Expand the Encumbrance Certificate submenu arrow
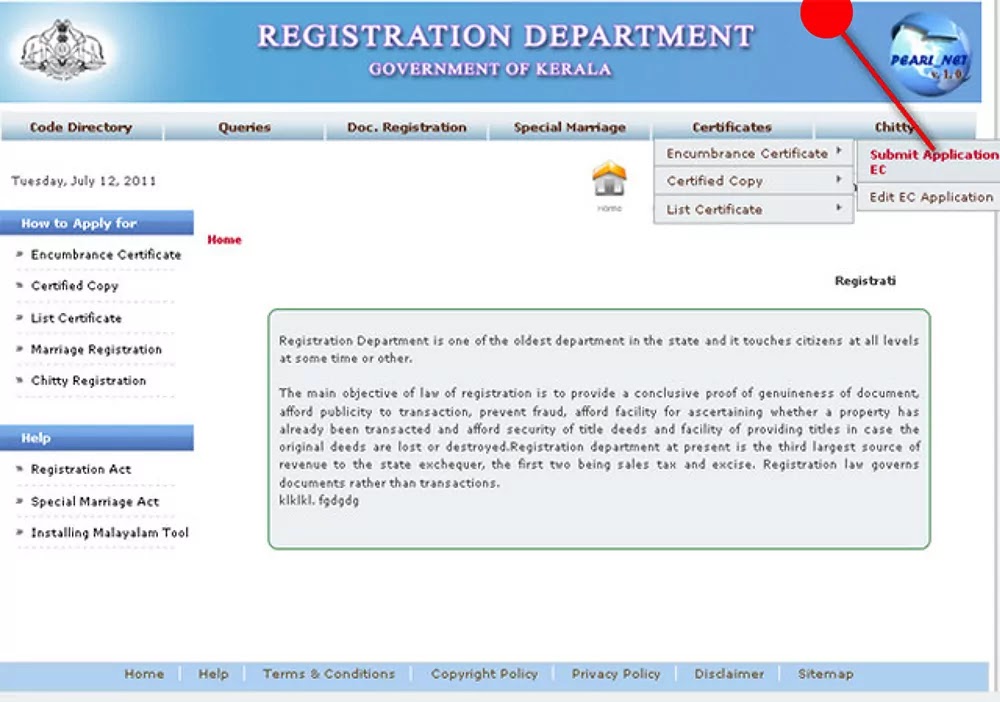1000x702 pixels. (x=838, y=153)
